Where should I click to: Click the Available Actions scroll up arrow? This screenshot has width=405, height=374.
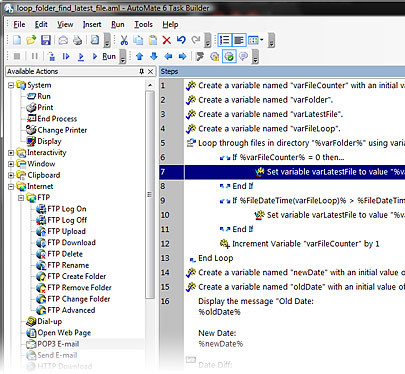coord(150,85)
